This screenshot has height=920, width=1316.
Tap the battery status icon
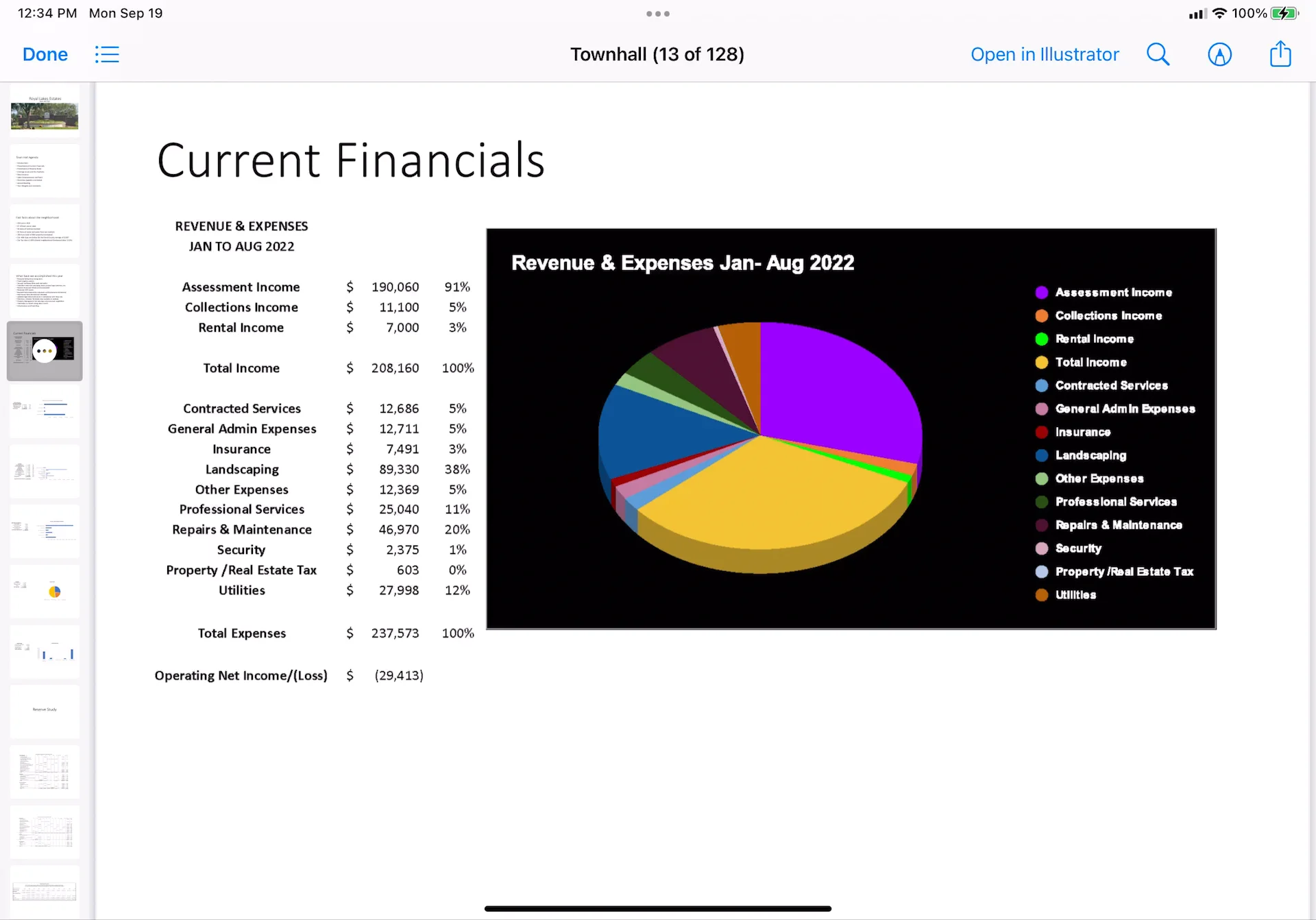pyautogui.click(x=1284, y=13)
